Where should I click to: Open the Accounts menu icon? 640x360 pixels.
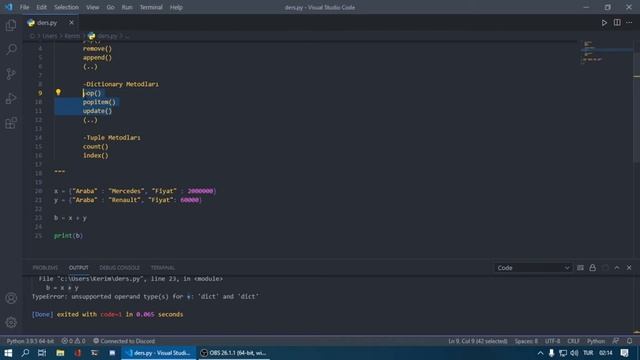point(11,298)
